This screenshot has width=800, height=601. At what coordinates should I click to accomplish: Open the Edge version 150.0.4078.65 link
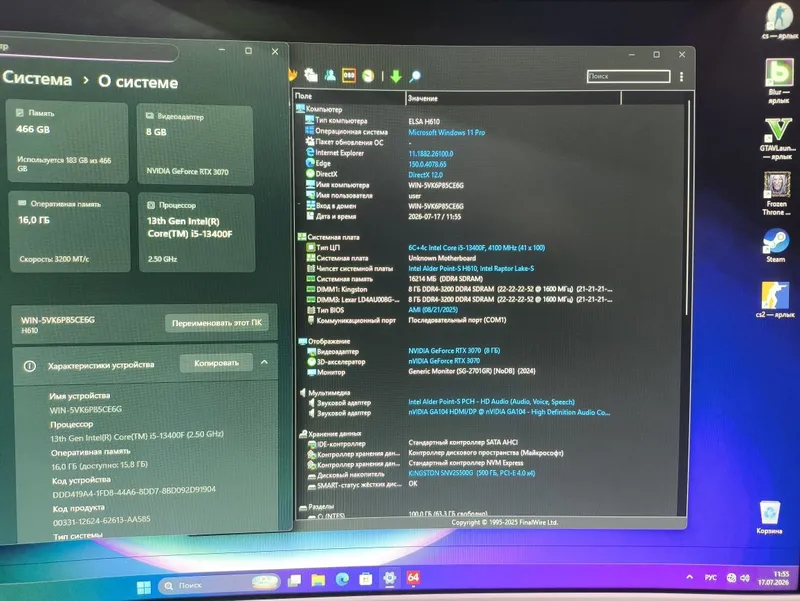pyautogui.click(x=427, y=164)
